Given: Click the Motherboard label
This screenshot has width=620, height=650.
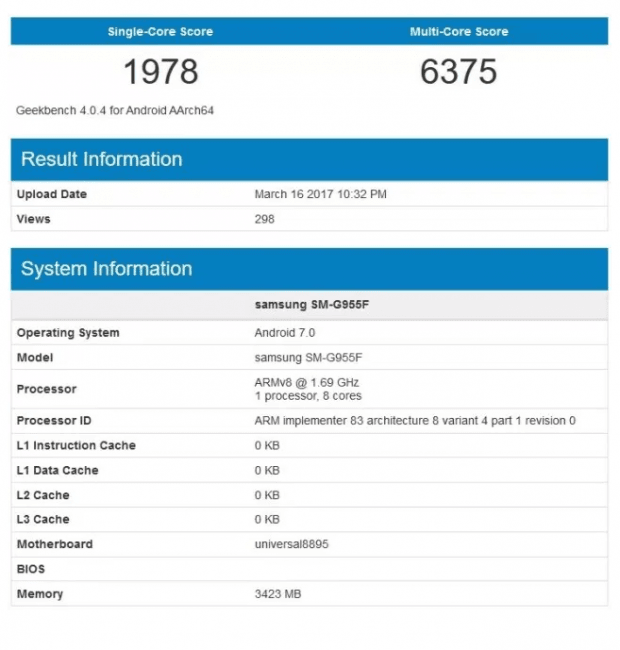Looking at the screenshot, I should coord(55,544).
